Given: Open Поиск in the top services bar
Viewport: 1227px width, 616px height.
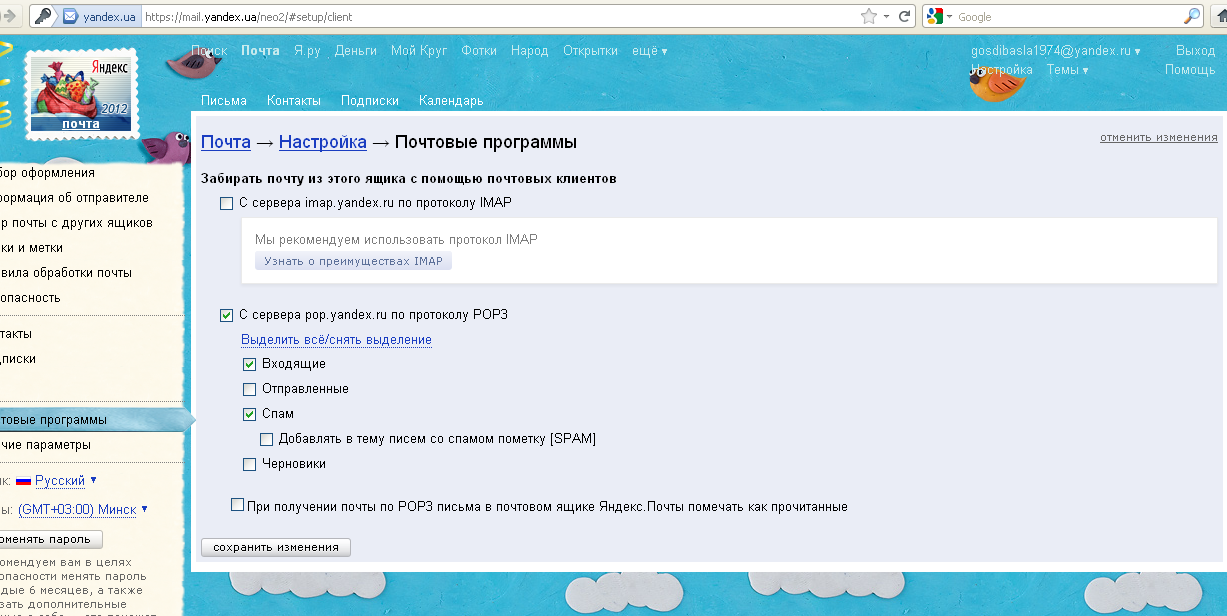Looking at the screenshot, I should pyautogui.click(x=209, y=51).
